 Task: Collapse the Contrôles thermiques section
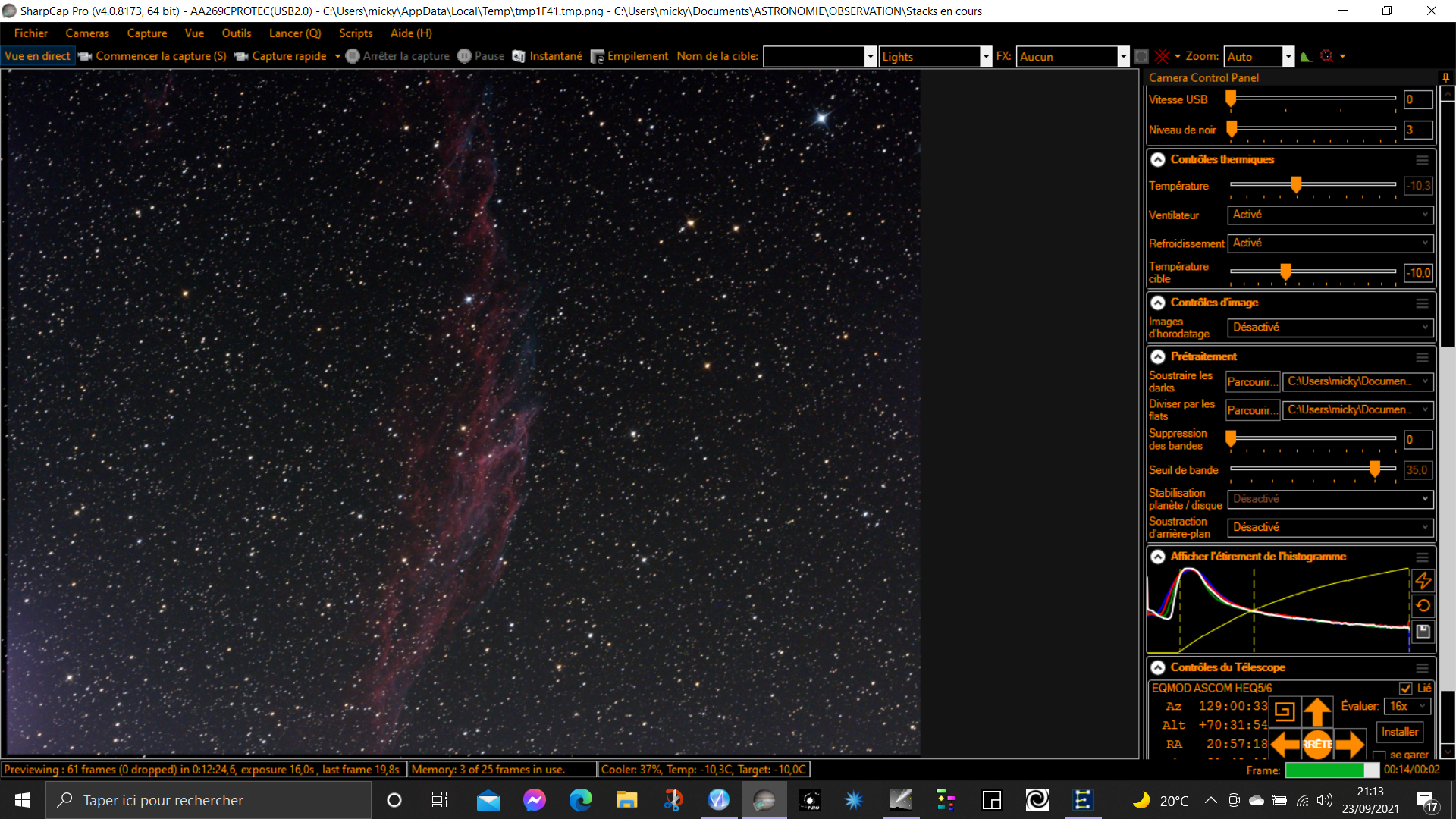(x=1158, y=159)
